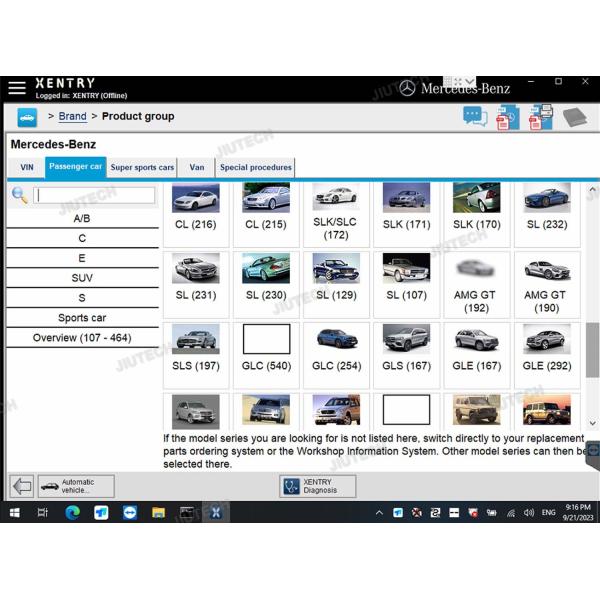Open the chat bubbles support icon
600x600 pixels.
click(475, 116)
